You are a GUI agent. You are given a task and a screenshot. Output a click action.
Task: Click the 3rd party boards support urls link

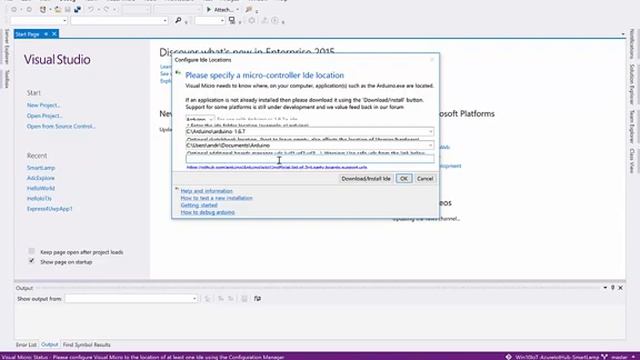click(x=277, y=167)
